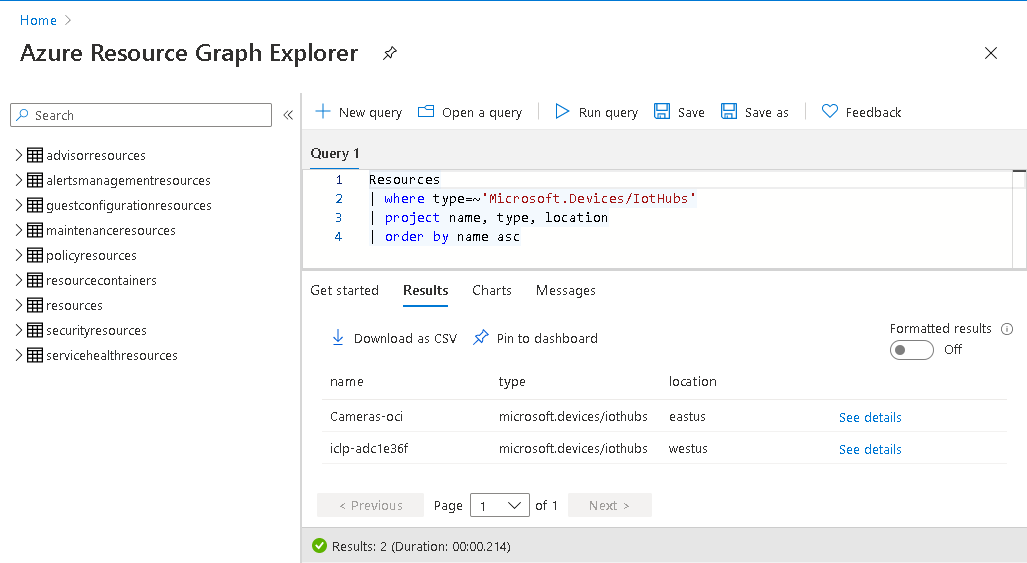Click the Run query label
This screenshot has height=563, width=1027.
(x=608, y=113)
